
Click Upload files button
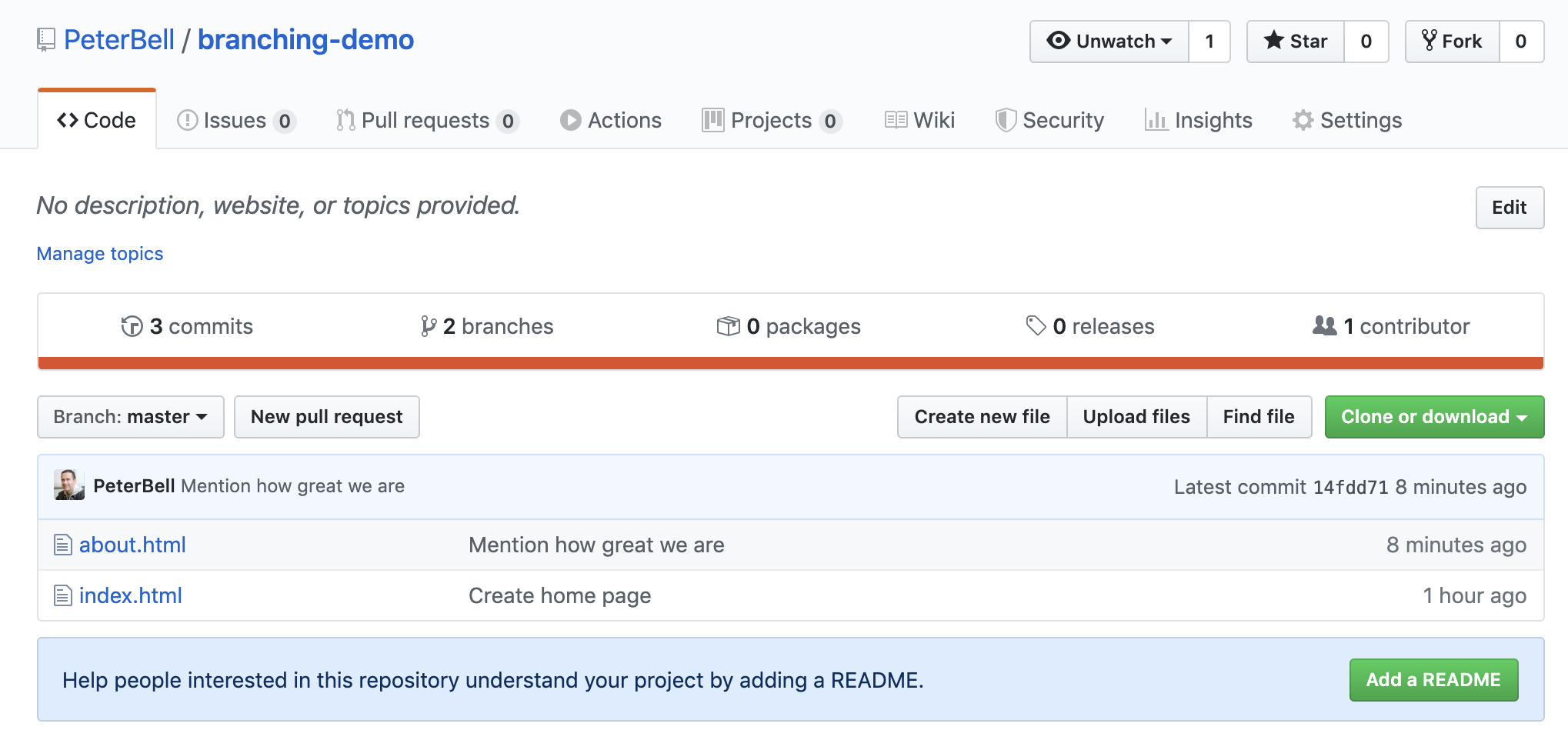(x=1137, y=417)
